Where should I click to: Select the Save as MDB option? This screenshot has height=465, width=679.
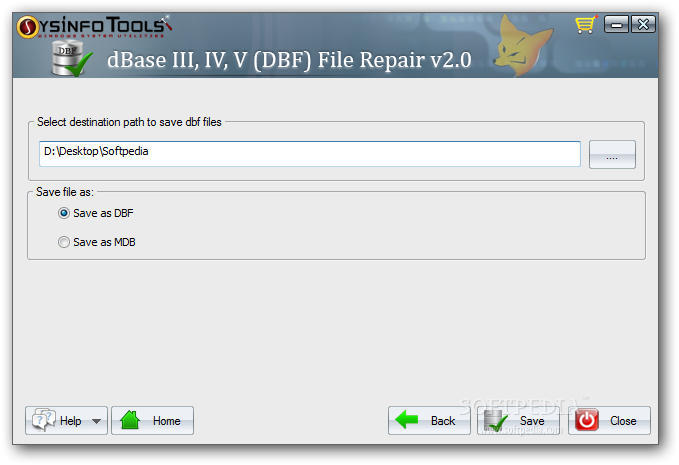[x=64, y=242]
